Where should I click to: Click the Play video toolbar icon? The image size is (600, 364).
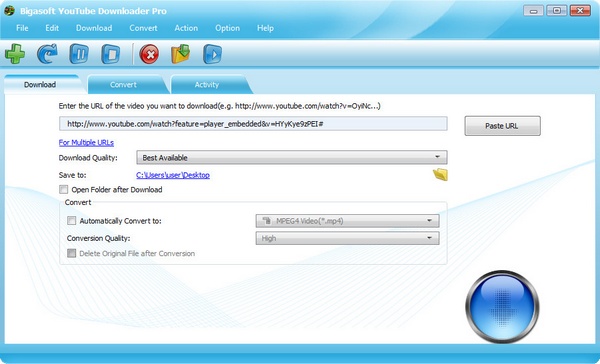(x=212, y=54)
